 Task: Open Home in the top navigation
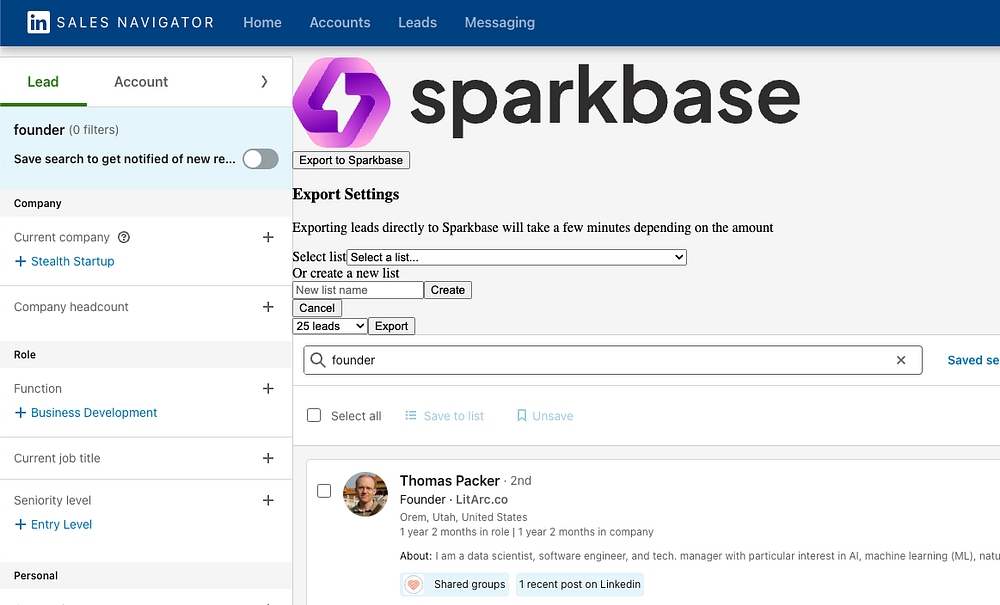click(262, 22)
